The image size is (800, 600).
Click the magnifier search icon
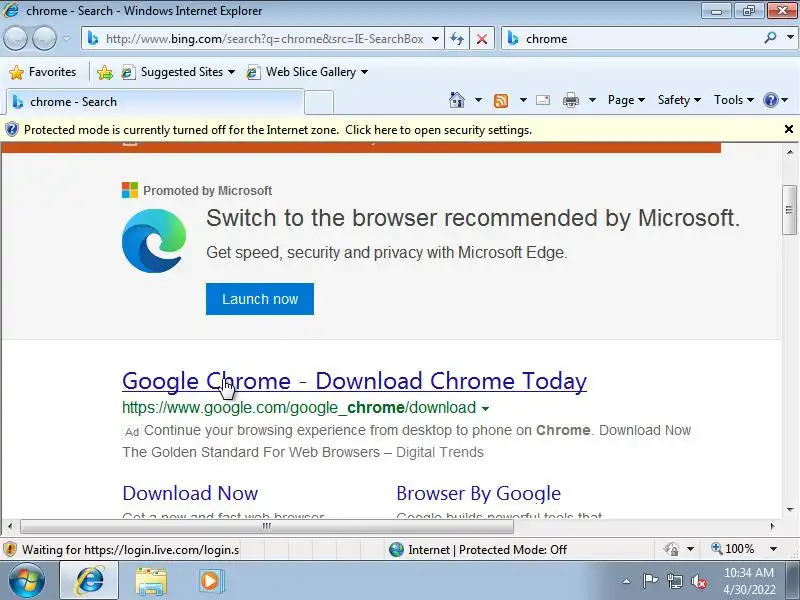tap(770, 38)
